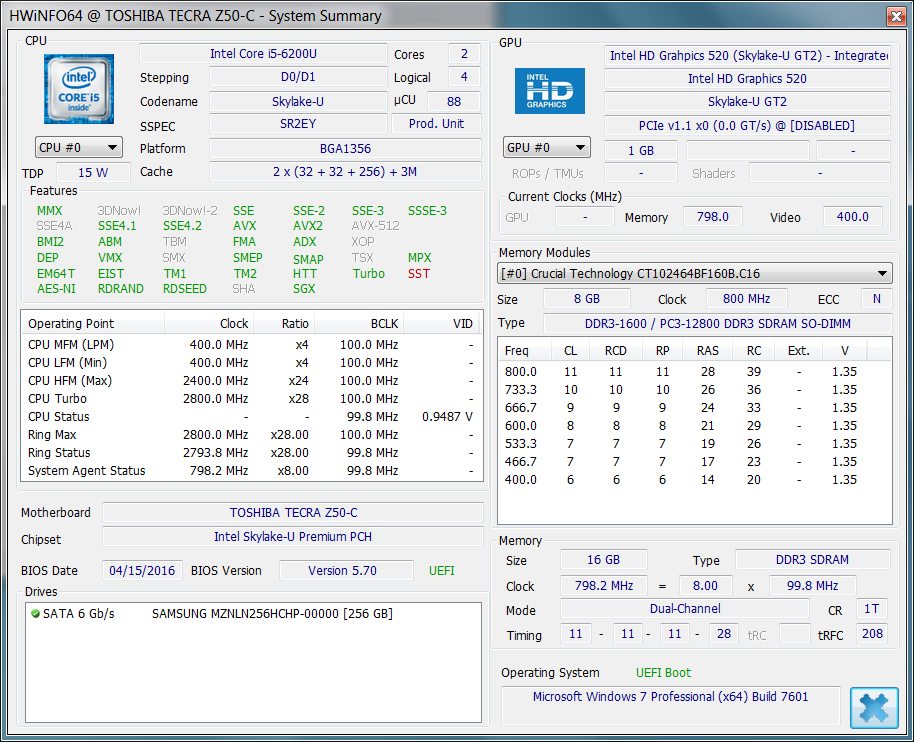Viewport: 914px width, 742px height.
Task: Click the AES-NI feature label
Action: pyautogui.click(x=56, y=289)
